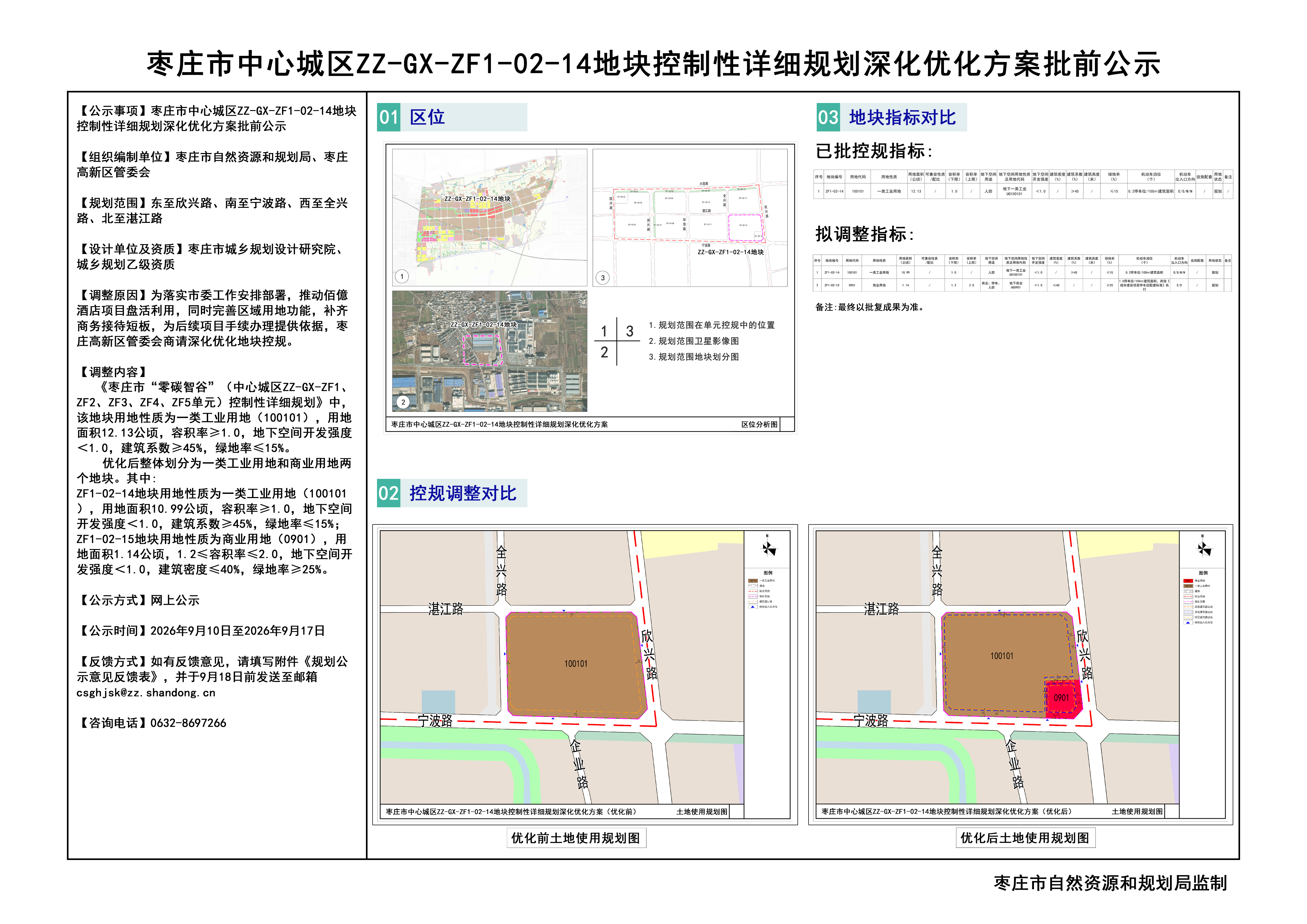Image resolution: width=1307 pixels, height=924 pixels.
Task: Open the satellite image thumbnail
Action: tap(489, 351)
